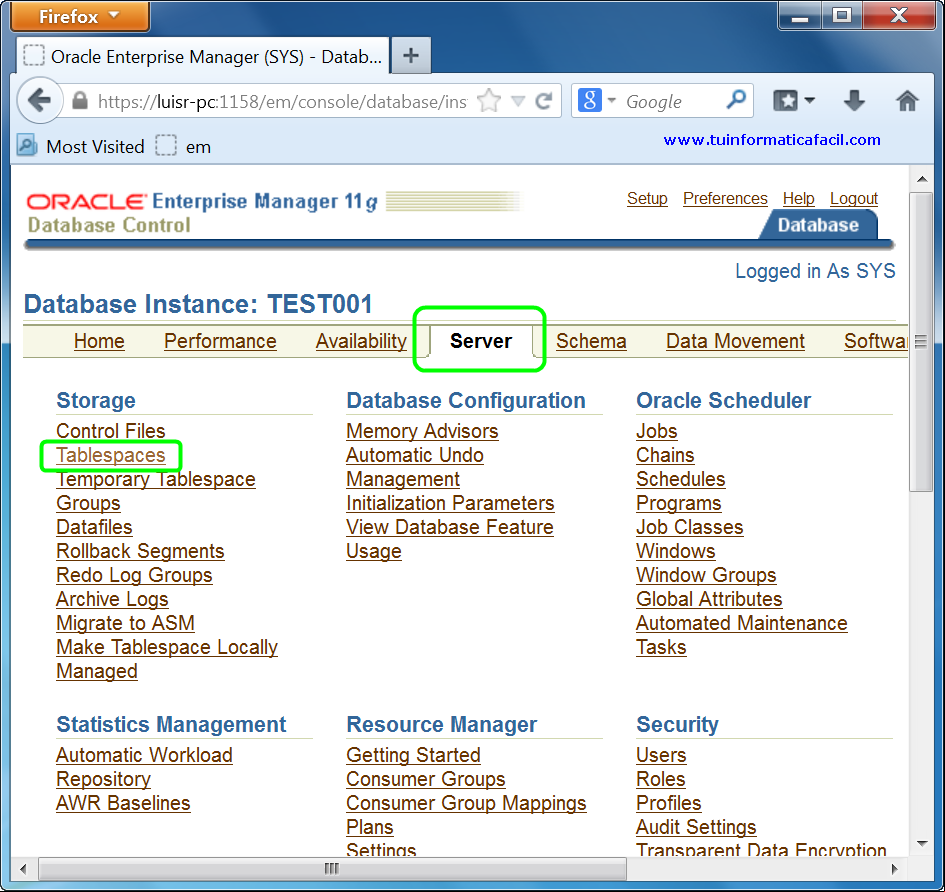945x892 pixels.
Task: Switch to the Schema tab
Action: 591,341
